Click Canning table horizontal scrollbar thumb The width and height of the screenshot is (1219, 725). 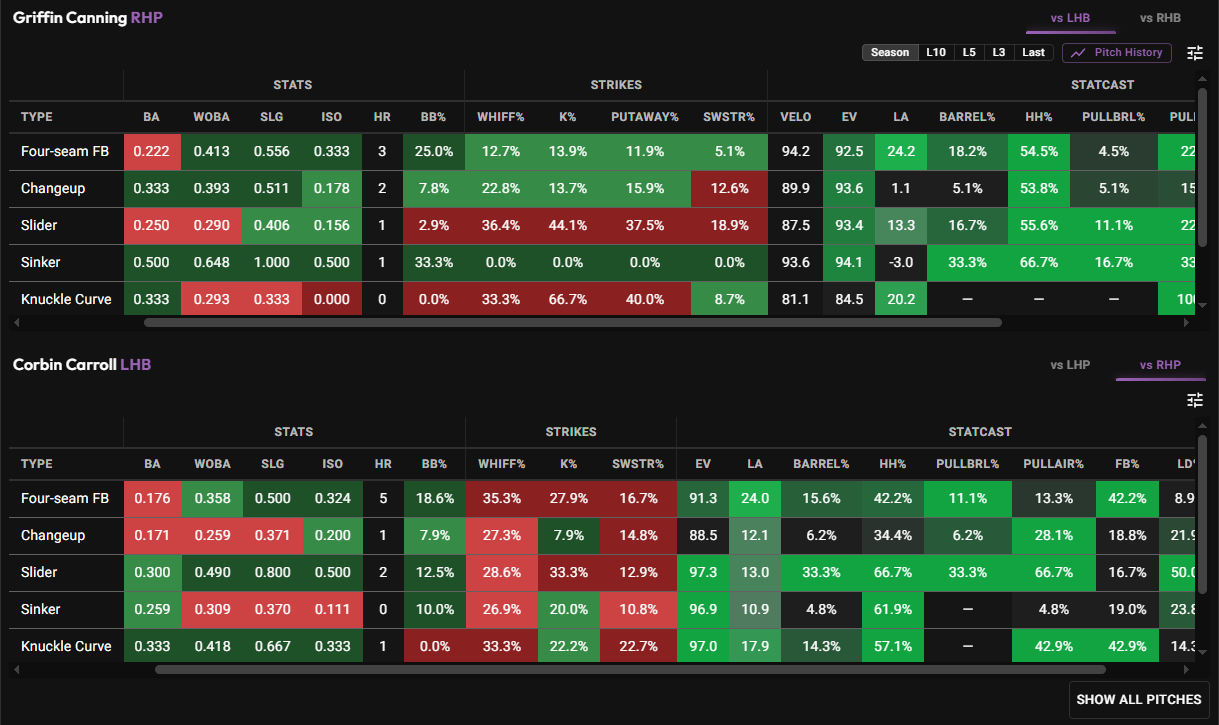pyautogui.click(x=573, y=323)
